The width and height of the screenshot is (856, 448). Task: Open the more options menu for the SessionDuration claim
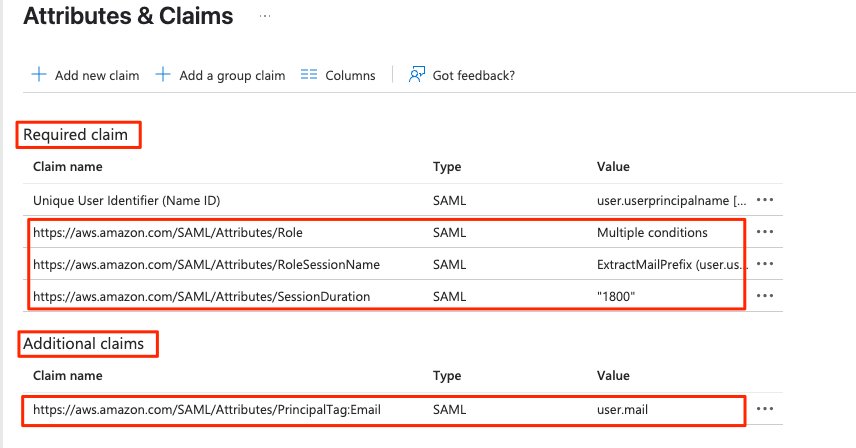click(765, 296)
